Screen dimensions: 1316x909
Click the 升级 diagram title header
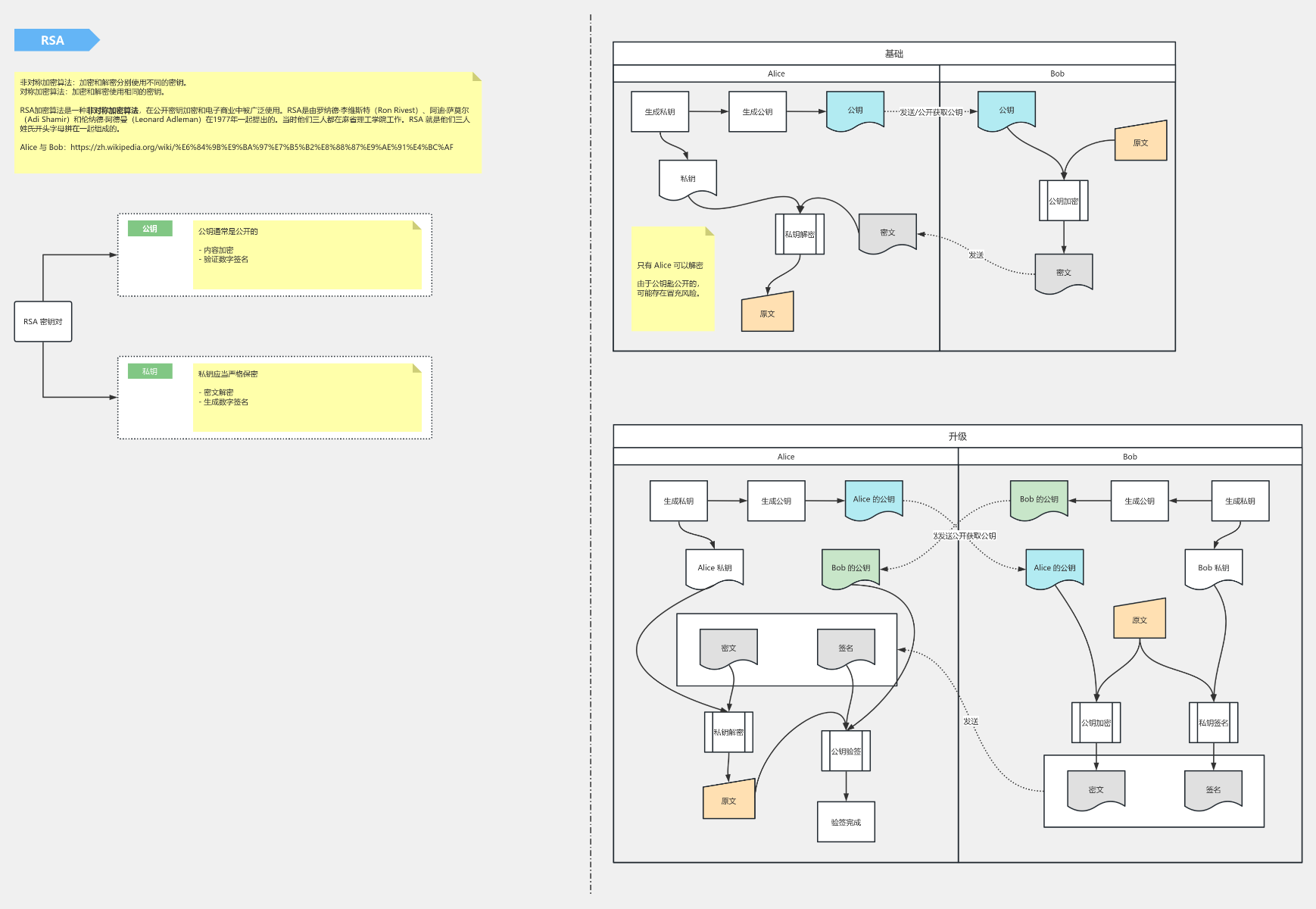click(x=957, y=436)
